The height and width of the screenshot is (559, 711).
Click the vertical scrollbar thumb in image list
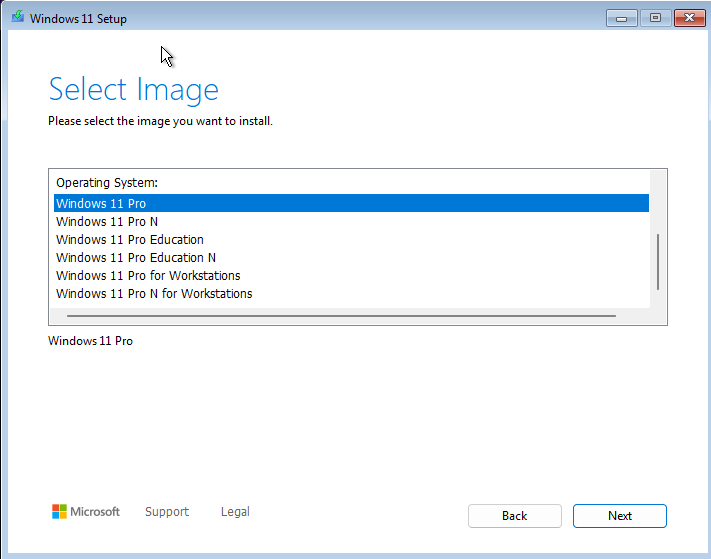click(657, 260)
